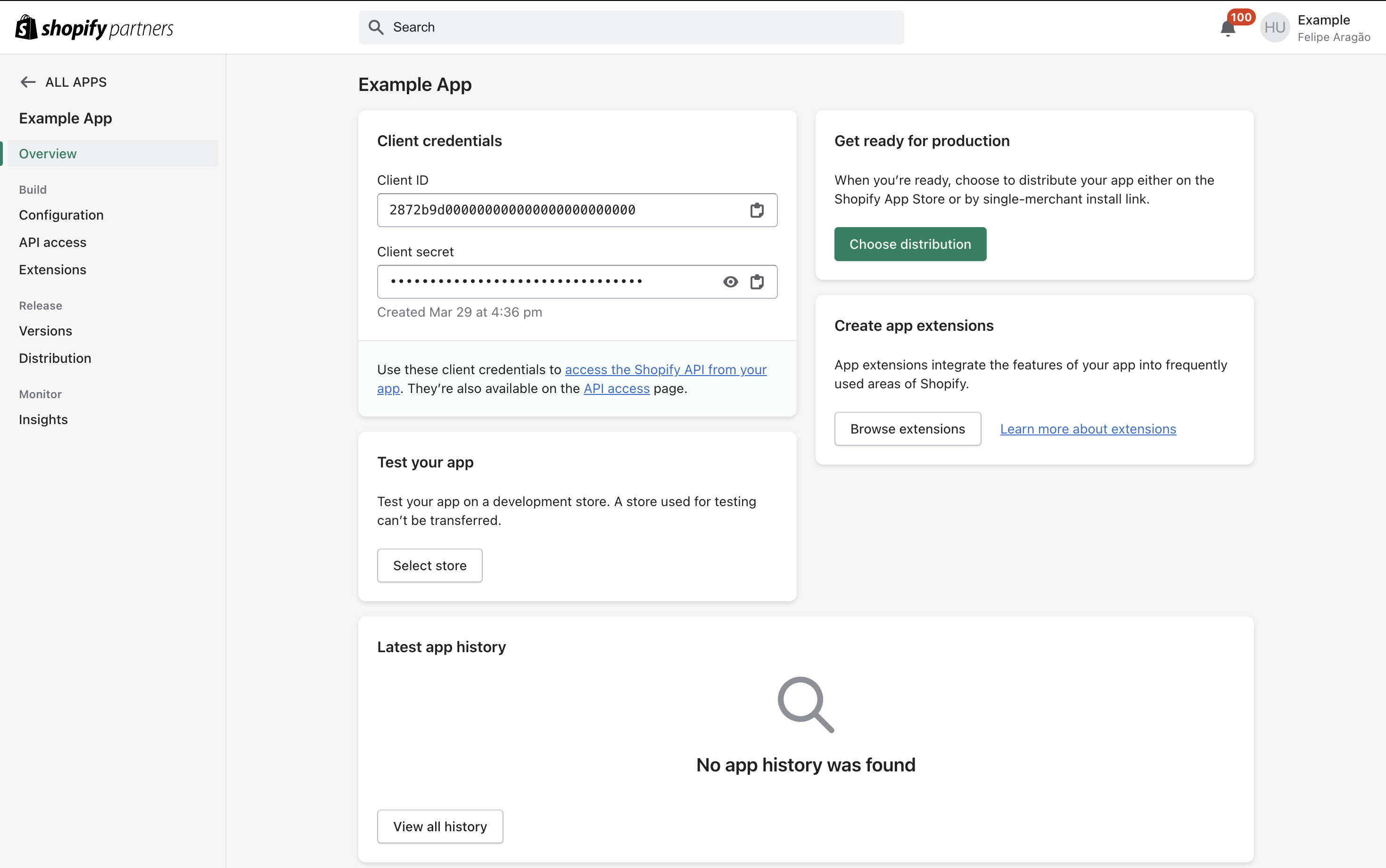1386x868 pixels.
Task: Reveal the client secret with eye icon
Action: coord(730,282)
